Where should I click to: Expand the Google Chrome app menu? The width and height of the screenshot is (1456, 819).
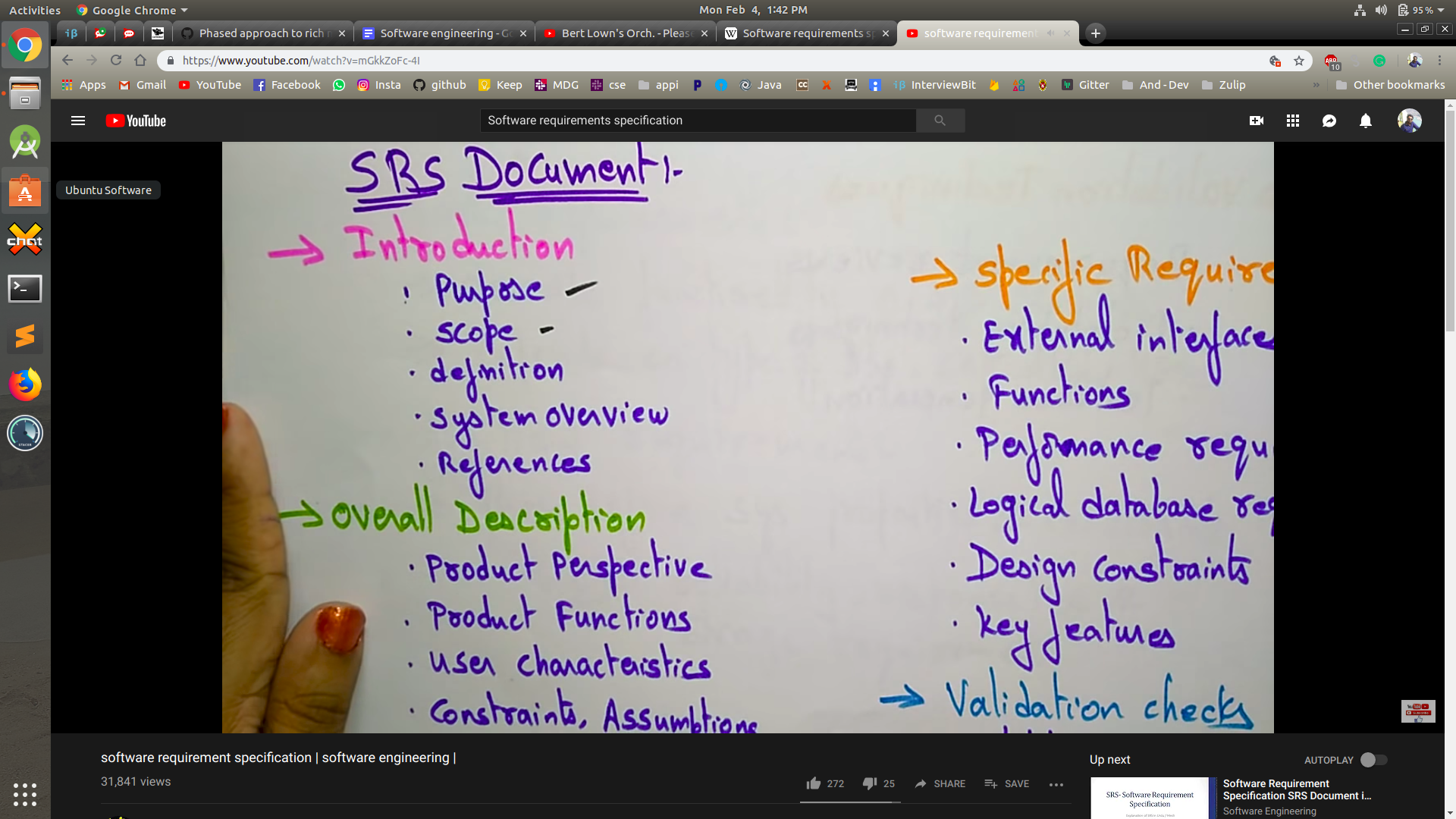pyautogui.click(x=132, y=10)
